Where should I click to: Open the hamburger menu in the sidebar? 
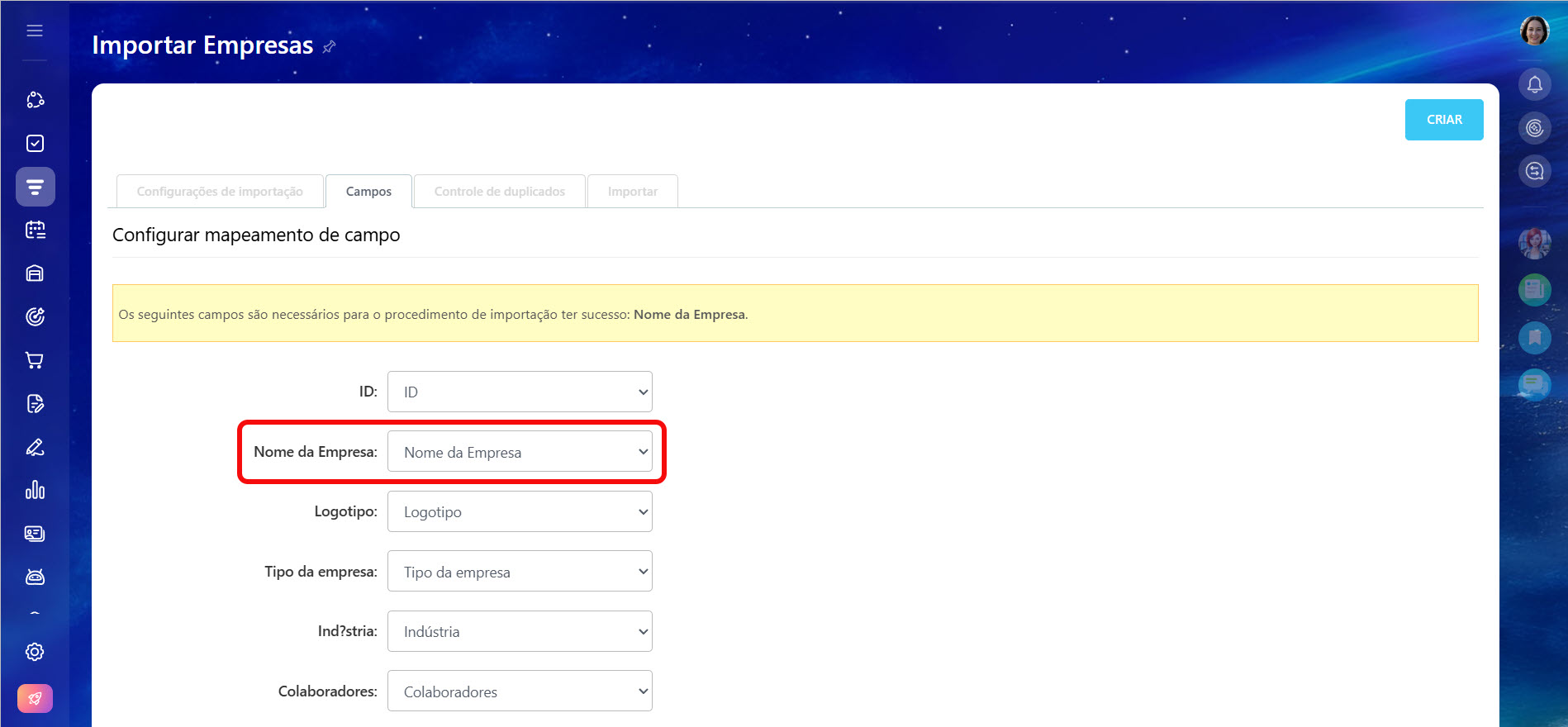click(x=35, y=31)
